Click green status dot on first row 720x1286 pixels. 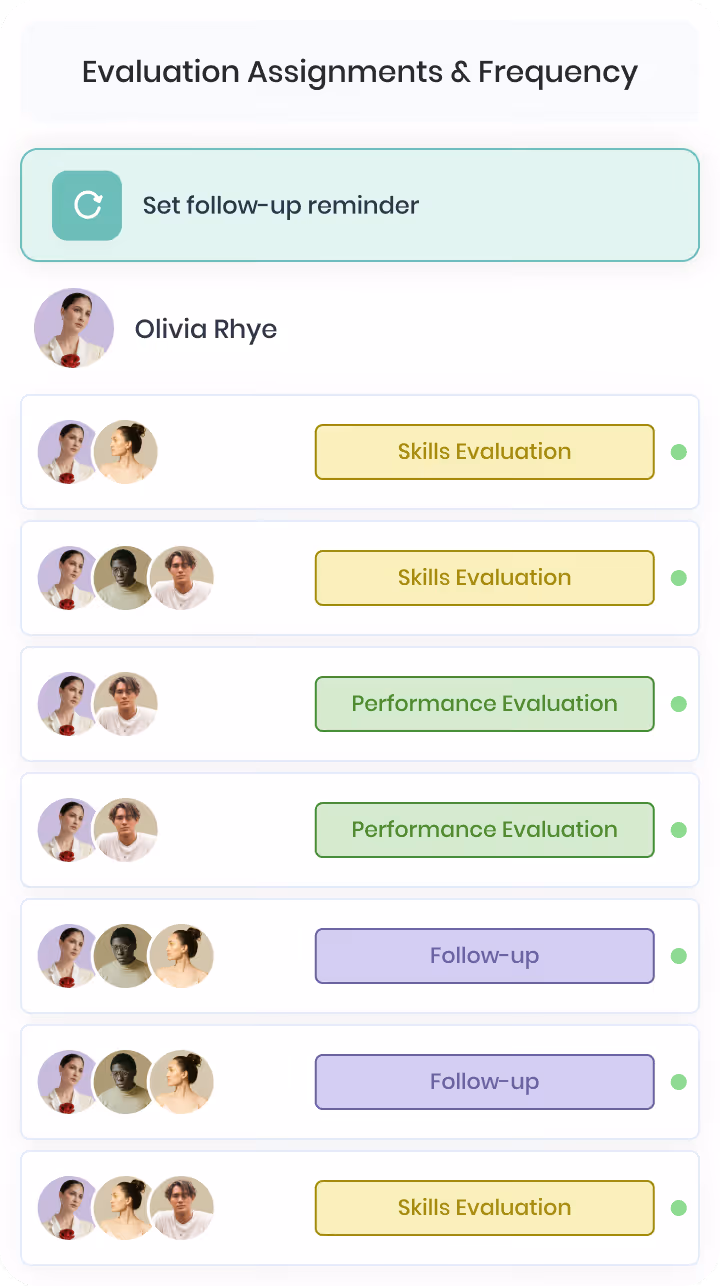(679, 452)
